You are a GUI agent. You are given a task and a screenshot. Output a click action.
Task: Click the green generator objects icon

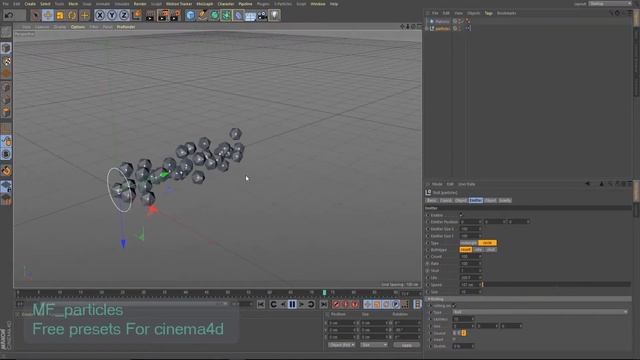tap(214, 16)
